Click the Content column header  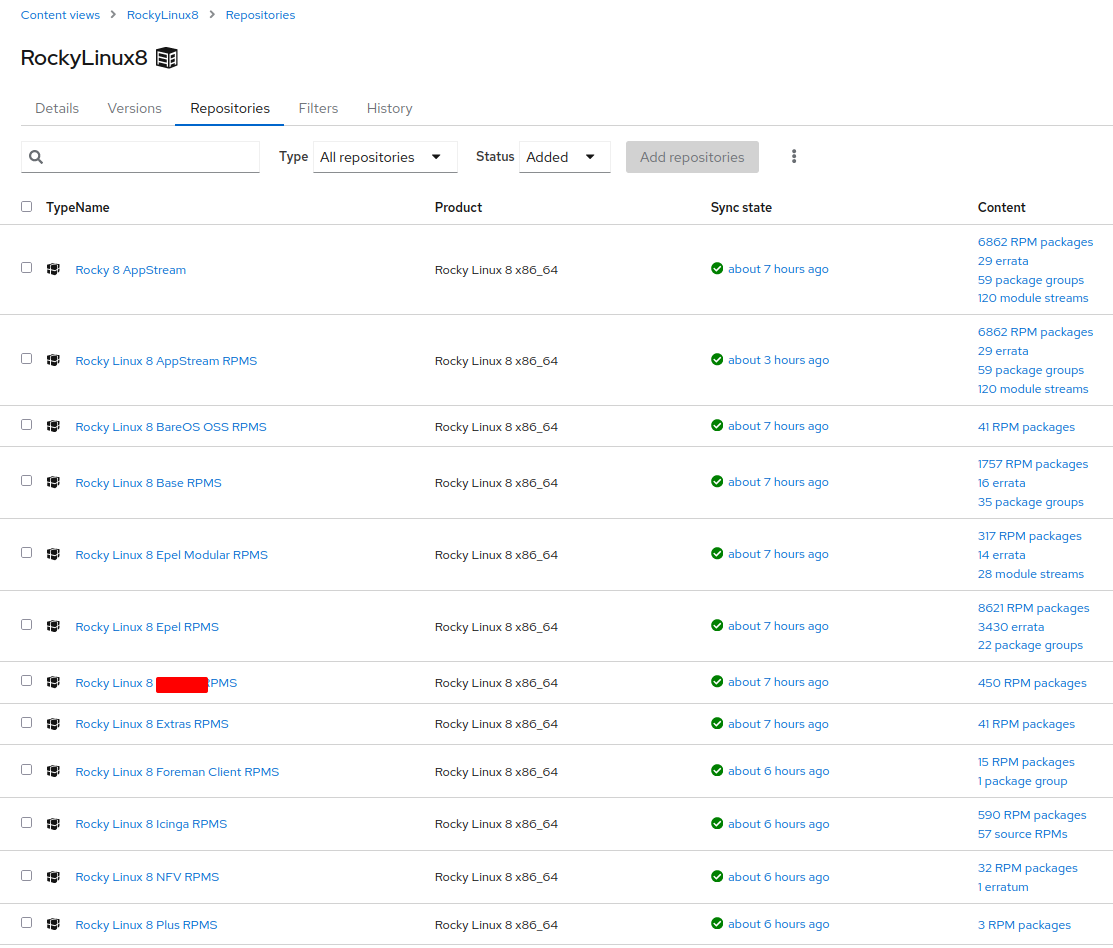tap(1001, 207)
